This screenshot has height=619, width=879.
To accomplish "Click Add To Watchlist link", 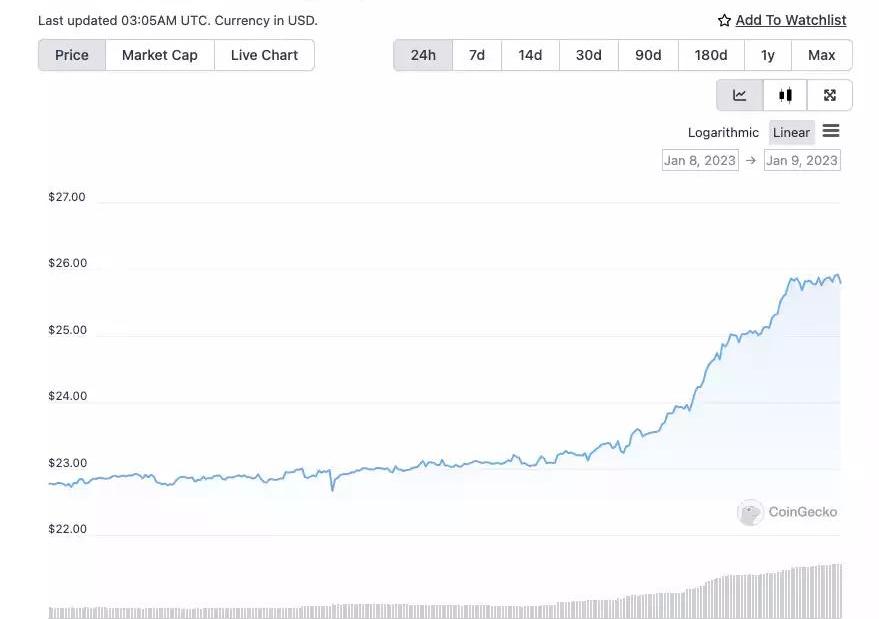I will coord(790,20).
